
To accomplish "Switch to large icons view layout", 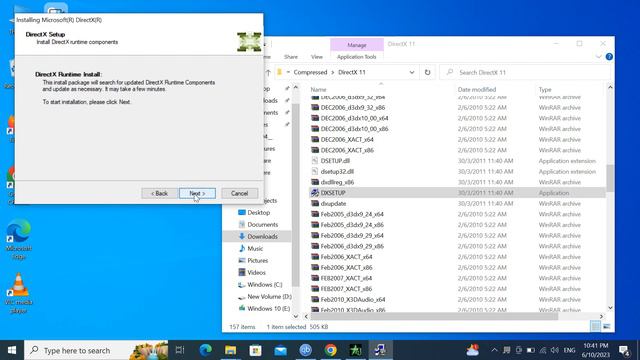I will coord(607,326).
